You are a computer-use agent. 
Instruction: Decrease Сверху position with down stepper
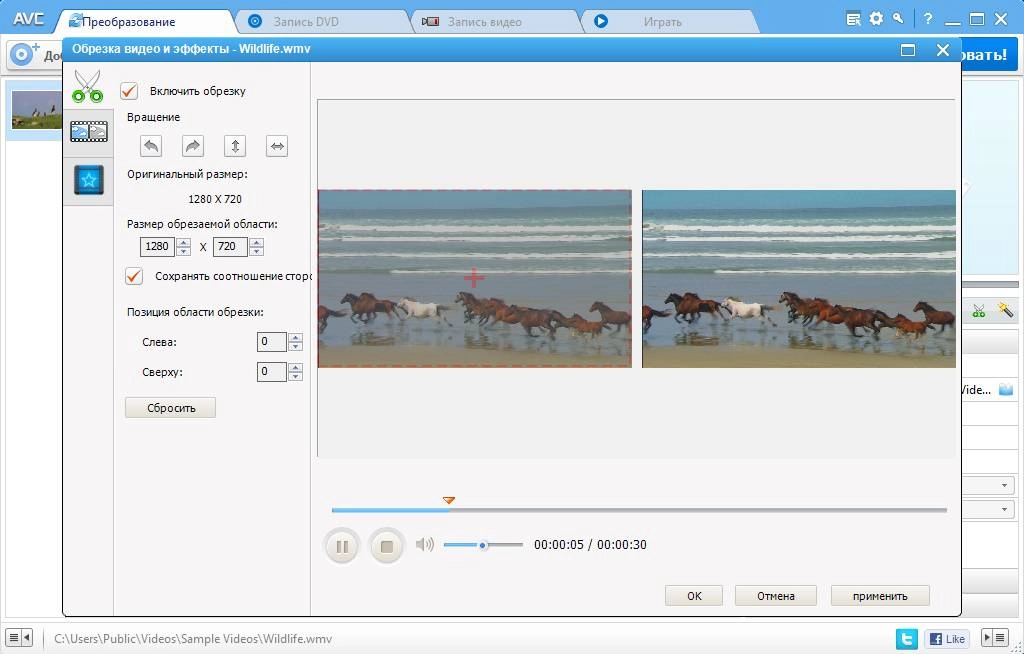point(296,376)
